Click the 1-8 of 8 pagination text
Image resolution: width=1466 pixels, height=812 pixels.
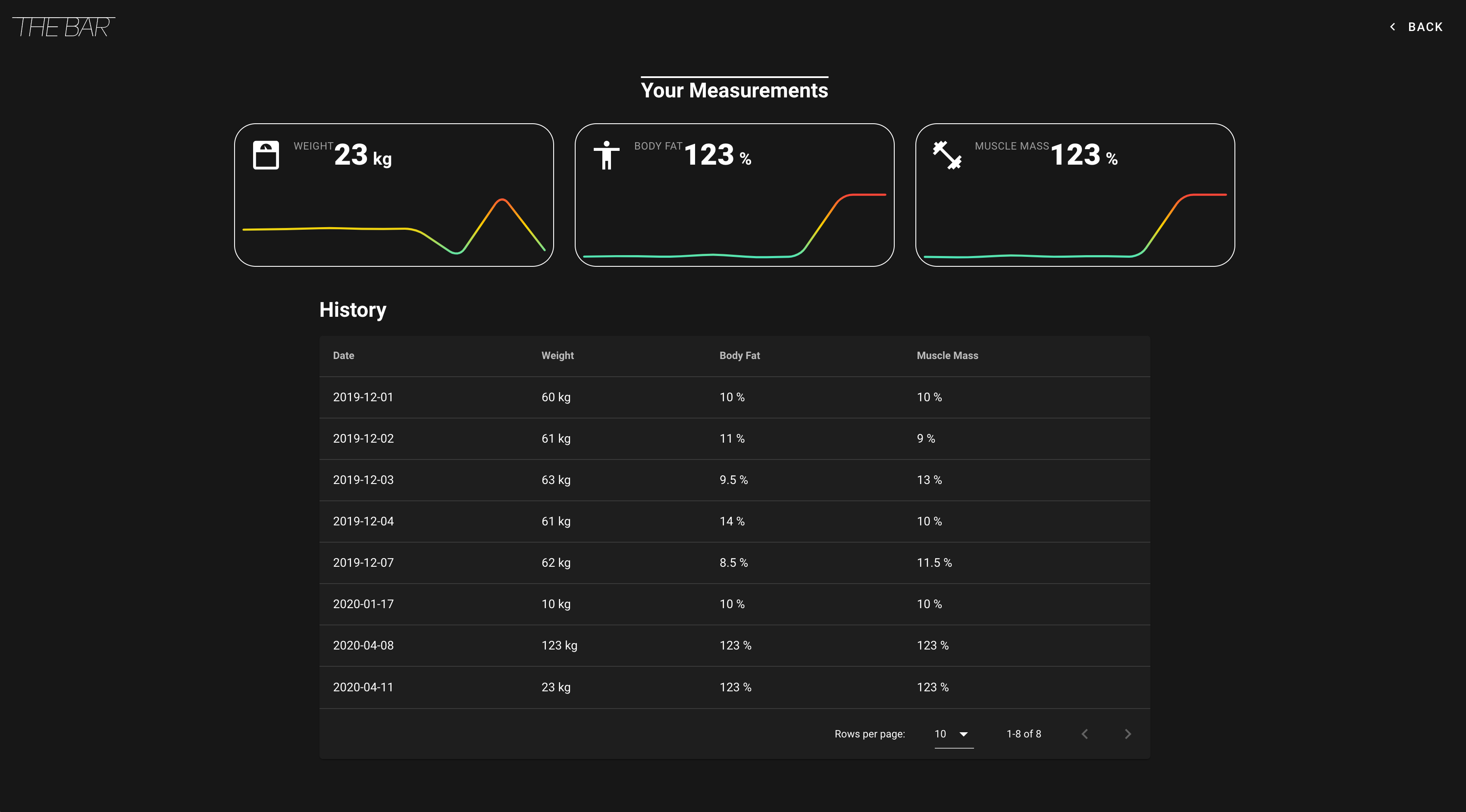coord(1023,734)
